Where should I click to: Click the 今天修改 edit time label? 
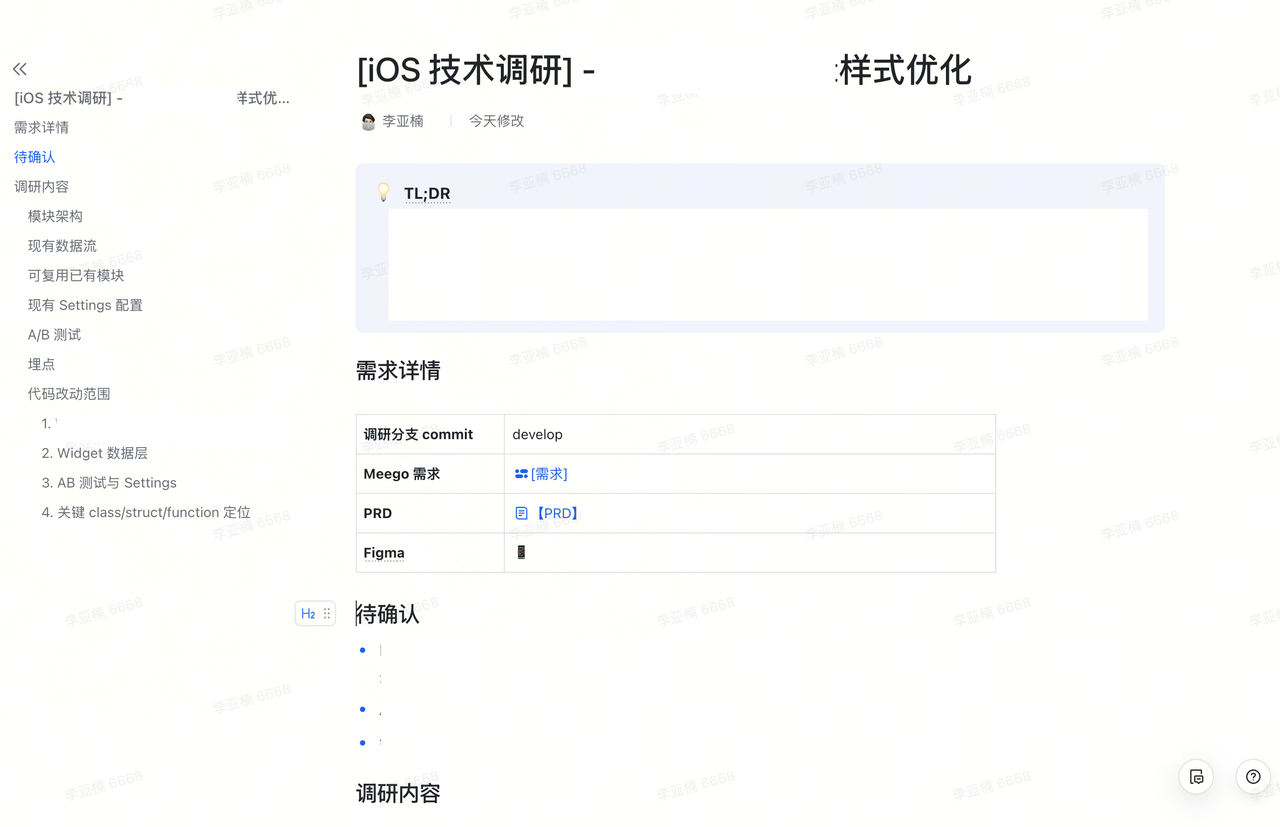pos(497,121)
